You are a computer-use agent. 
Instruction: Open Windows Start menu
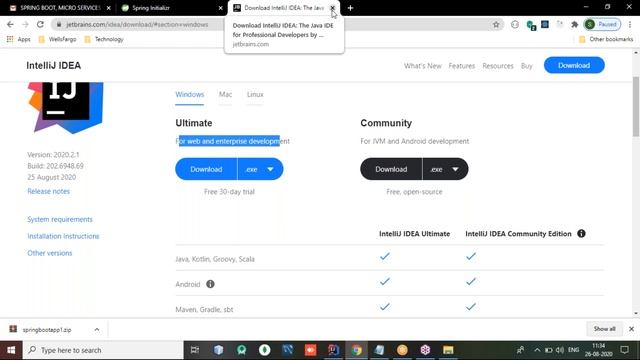(11, 350)
